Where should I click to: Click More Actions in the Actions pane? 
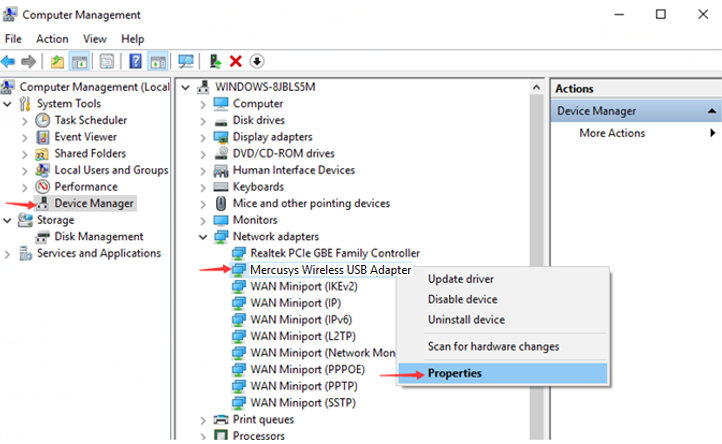pos(612,133)
